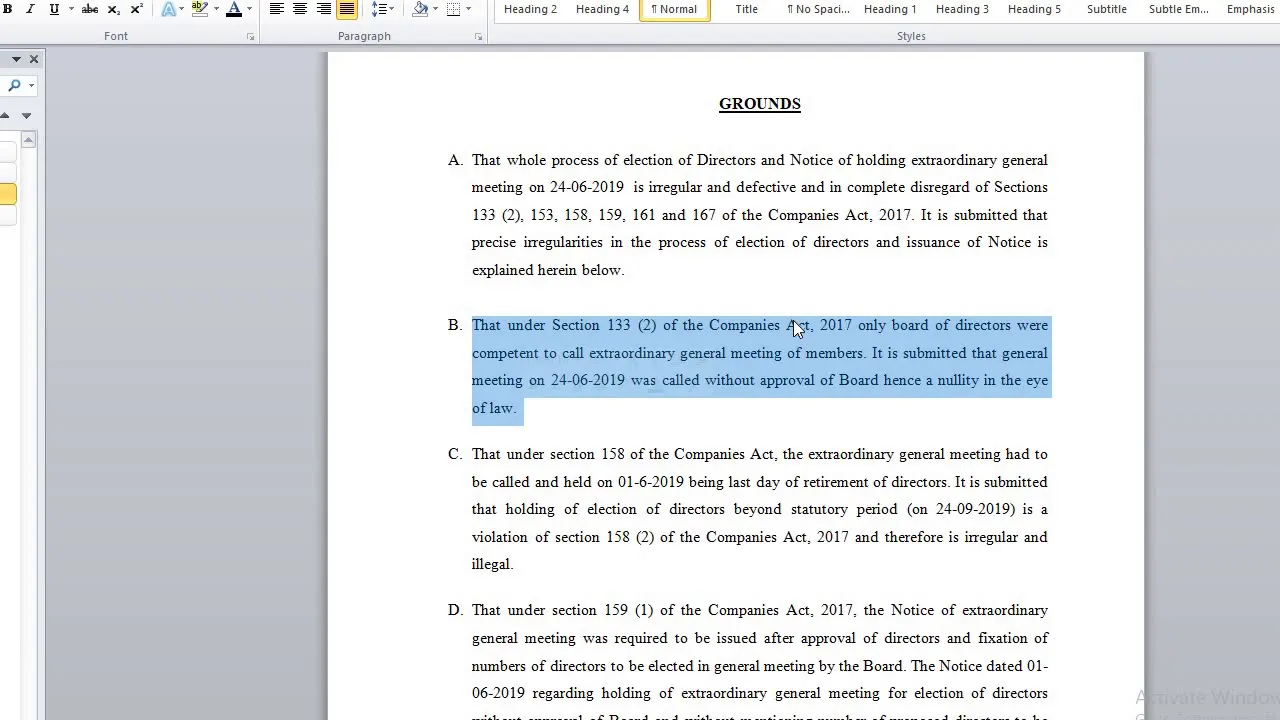Toggle Strikethrough formatting

(90, 9)
